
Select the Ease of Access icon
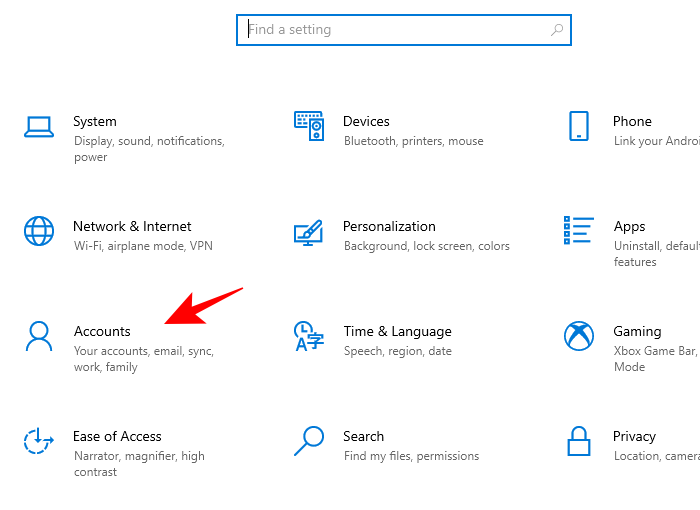point(38,441)
